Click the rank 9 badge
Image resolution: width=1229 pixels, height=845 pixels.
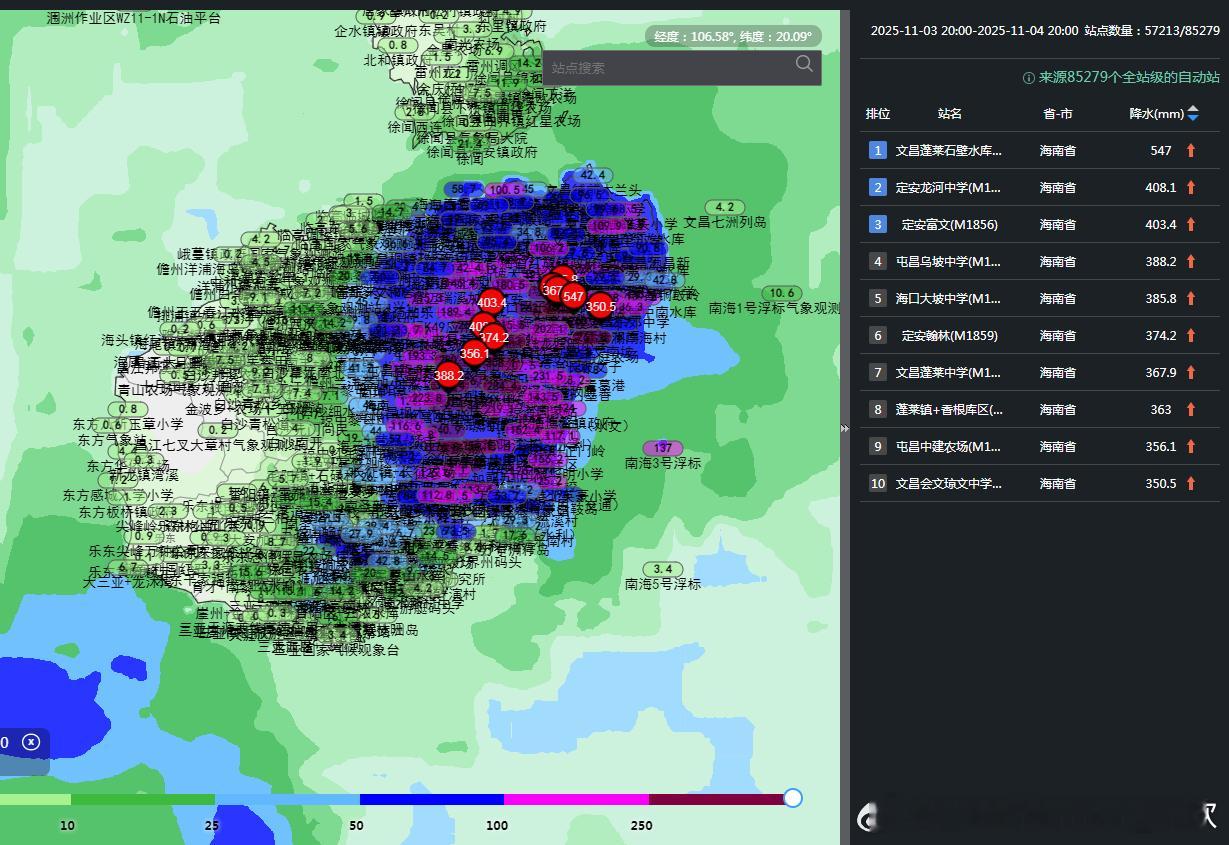click(877, 446)
